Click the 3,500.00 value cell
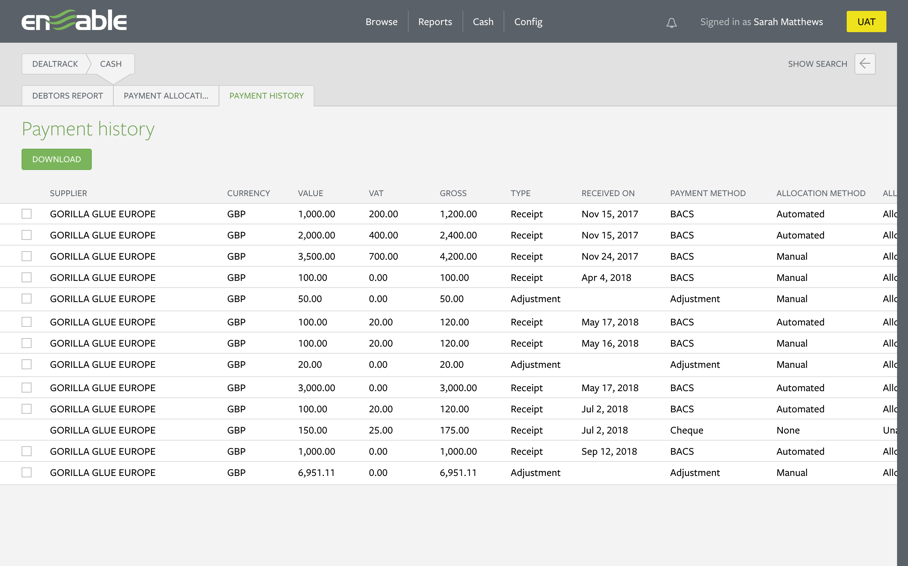908x566 pixels. [x=316, y=256]
